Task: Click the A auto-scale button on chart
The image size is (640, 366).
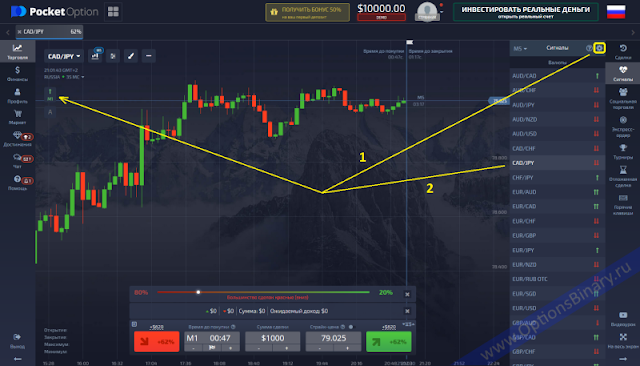Action: tap(50, 112)
